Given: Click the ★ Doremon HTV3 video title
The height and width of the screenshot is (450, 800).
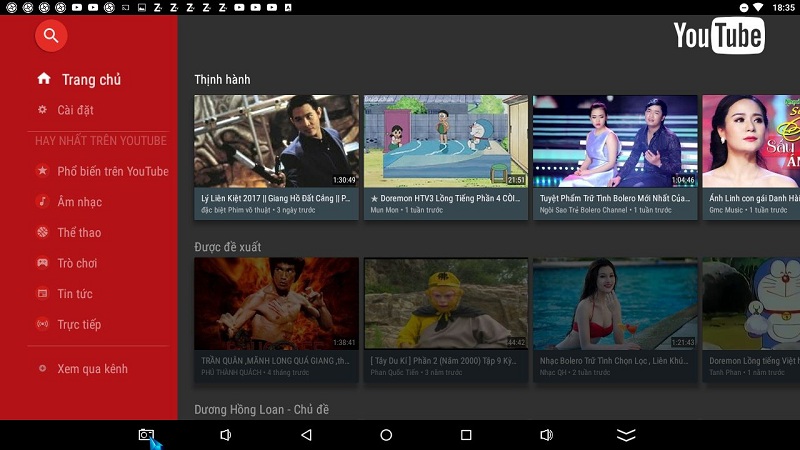Looking at the screenshot, I should (445, 198).
